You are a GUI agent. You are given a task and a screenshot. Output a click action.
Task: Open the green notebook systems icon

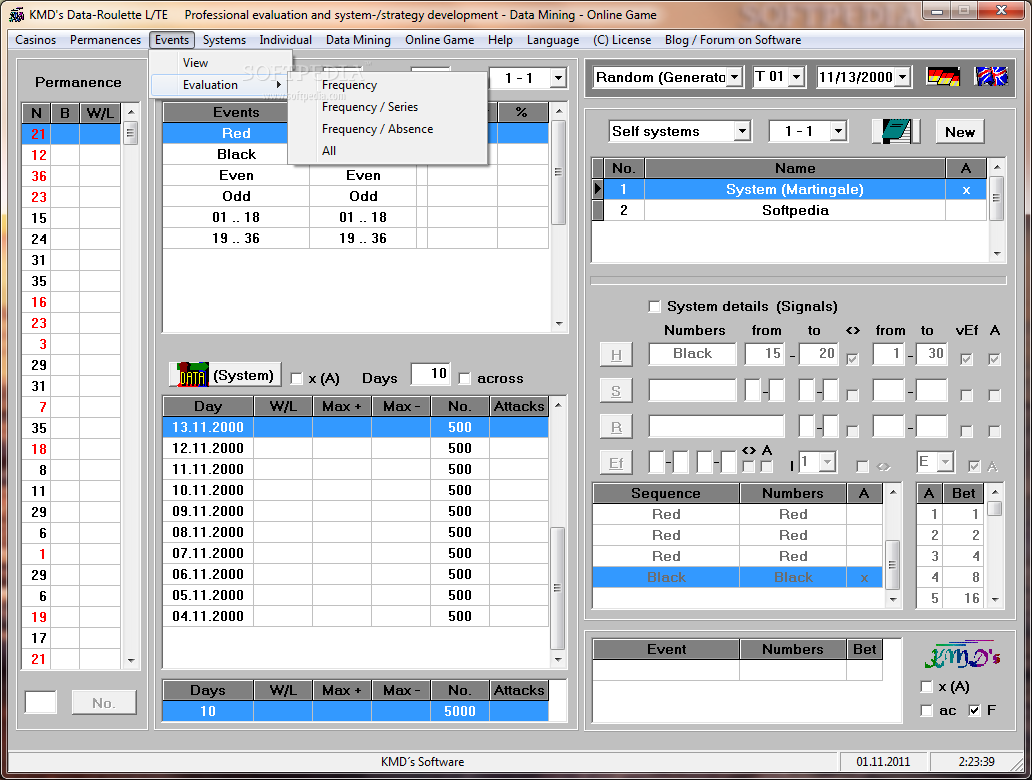[895, 131]
